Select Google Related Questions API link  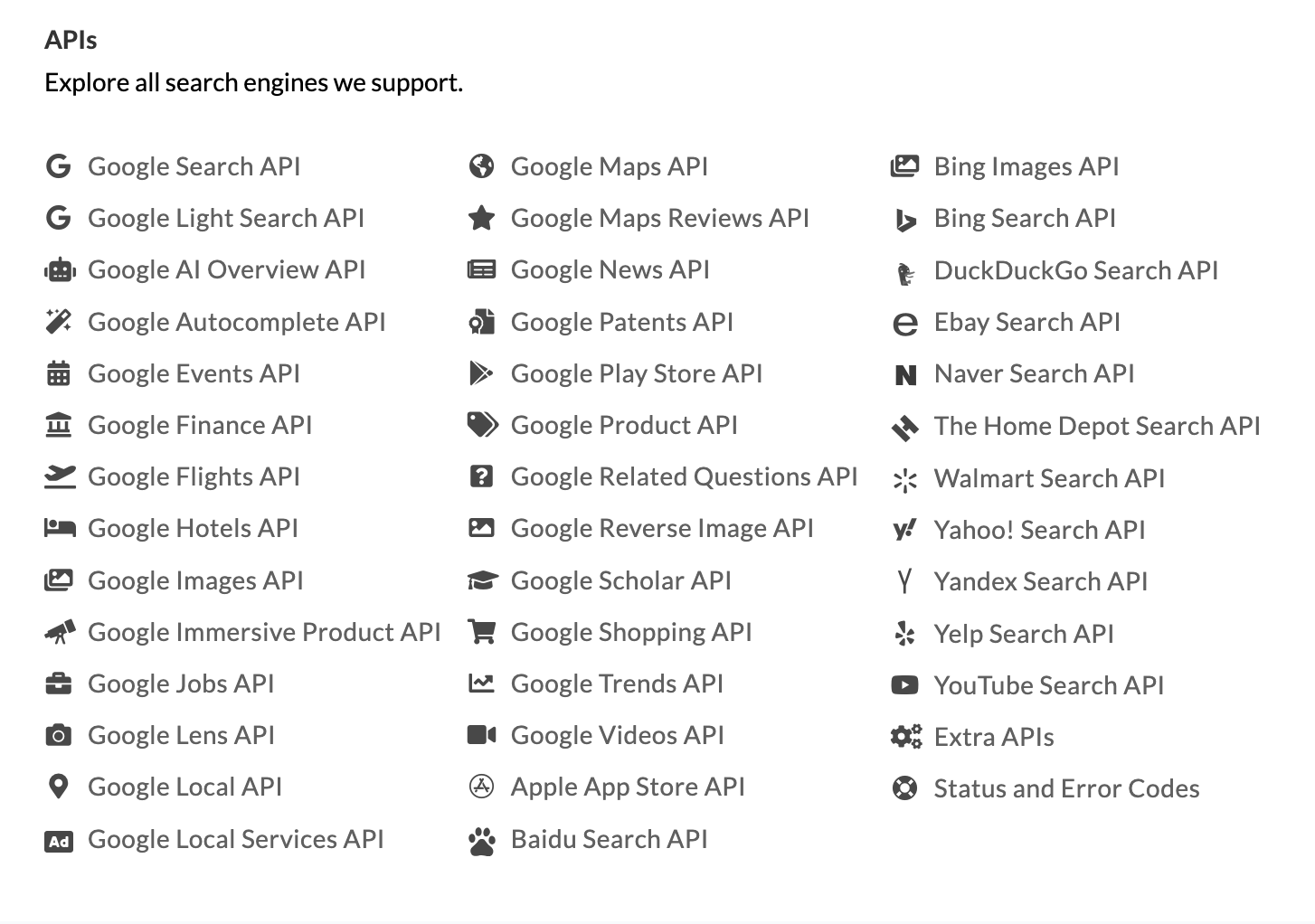(x=684, y=476)
